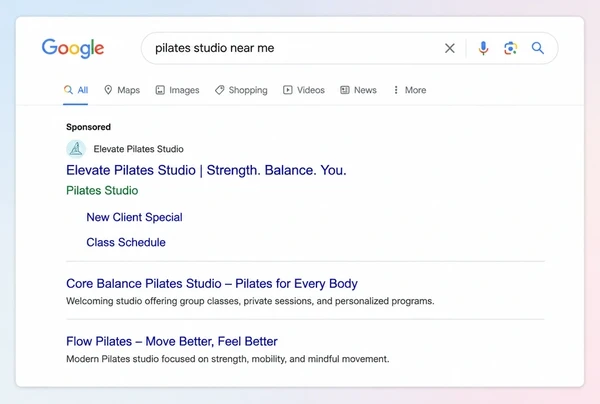Click the magnifier icon on the All tab
This screenshot has height=404, width=600.
[68, 90]
